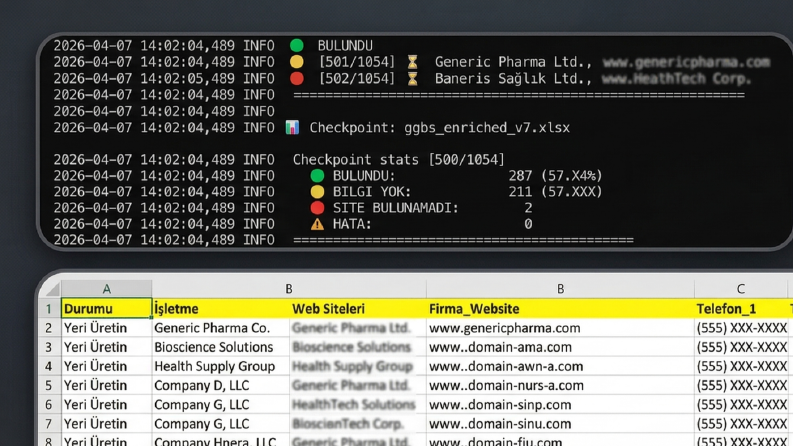Image resolution: width=793 pixels, height=446 pixels.
Task: Click the [501/1054] counter in terminal
Action: pyautogui.click(x=357, y=62)
